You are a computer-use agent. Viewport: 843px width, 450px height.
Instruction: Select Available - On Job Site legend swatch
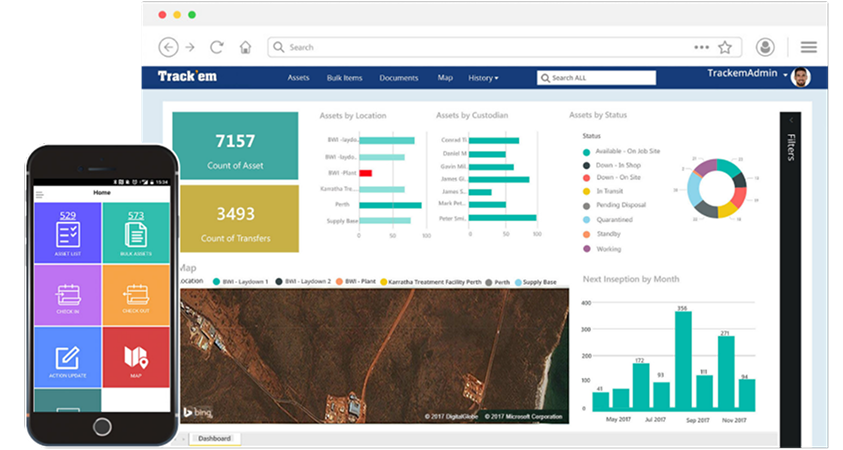point(587,152)
